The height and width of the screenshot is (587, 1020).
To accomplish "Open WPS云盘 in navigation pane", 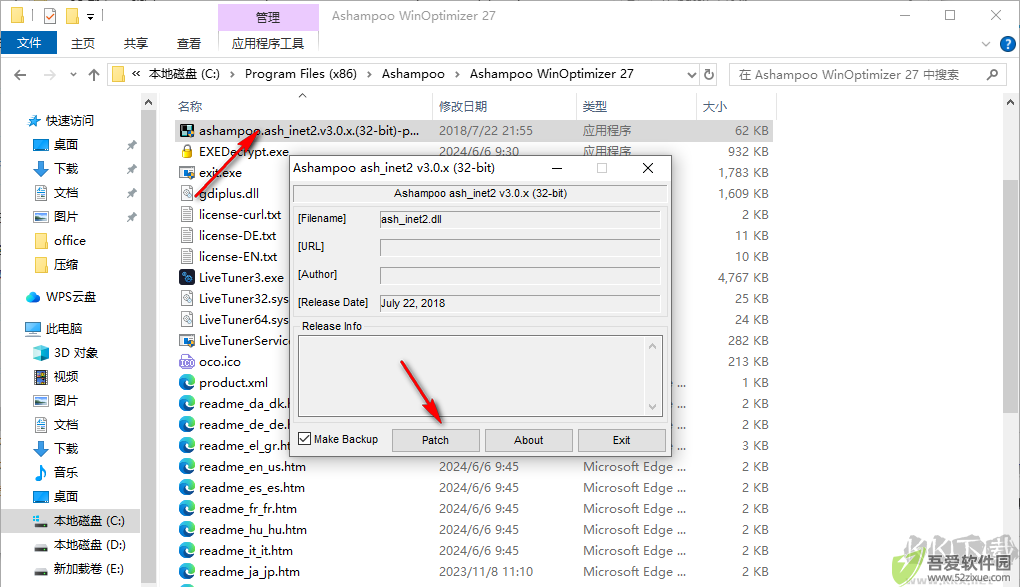I will coord(71,297).
